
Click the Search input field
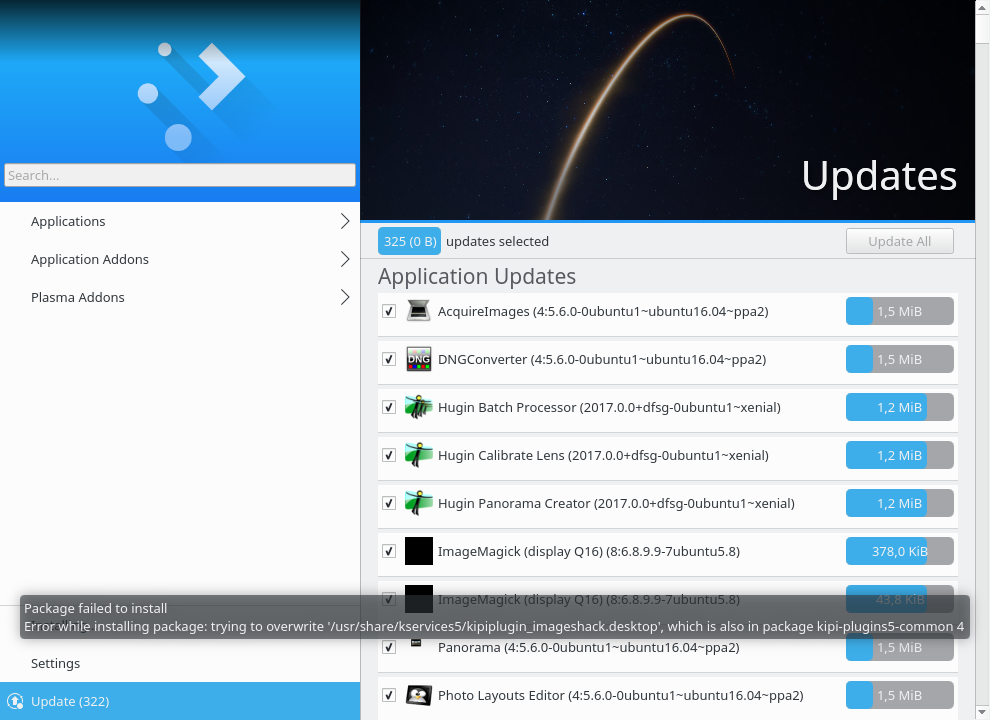(x=180, y=175)
